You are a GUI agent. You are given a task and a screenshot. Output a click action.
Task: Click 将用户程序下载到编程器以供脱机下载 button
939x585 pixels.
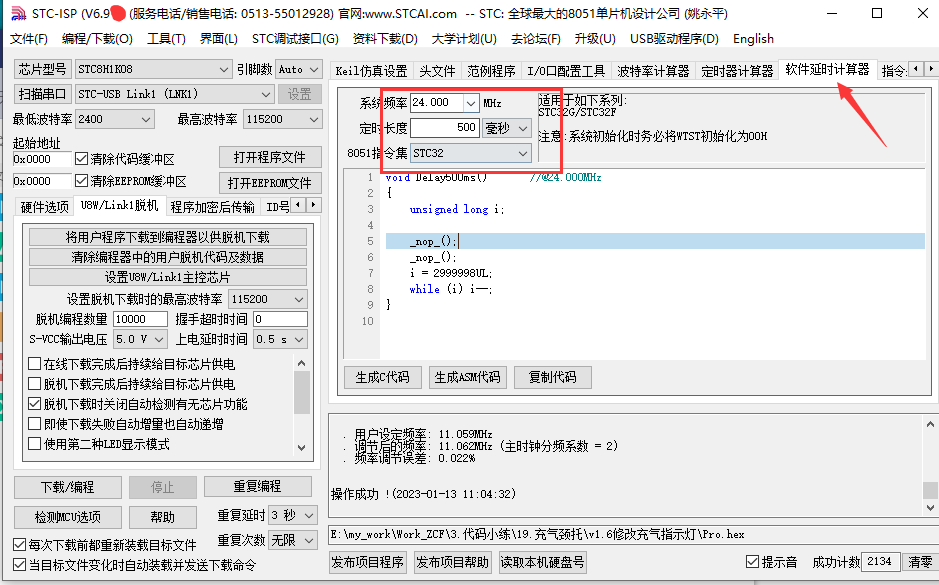(168, 237)
